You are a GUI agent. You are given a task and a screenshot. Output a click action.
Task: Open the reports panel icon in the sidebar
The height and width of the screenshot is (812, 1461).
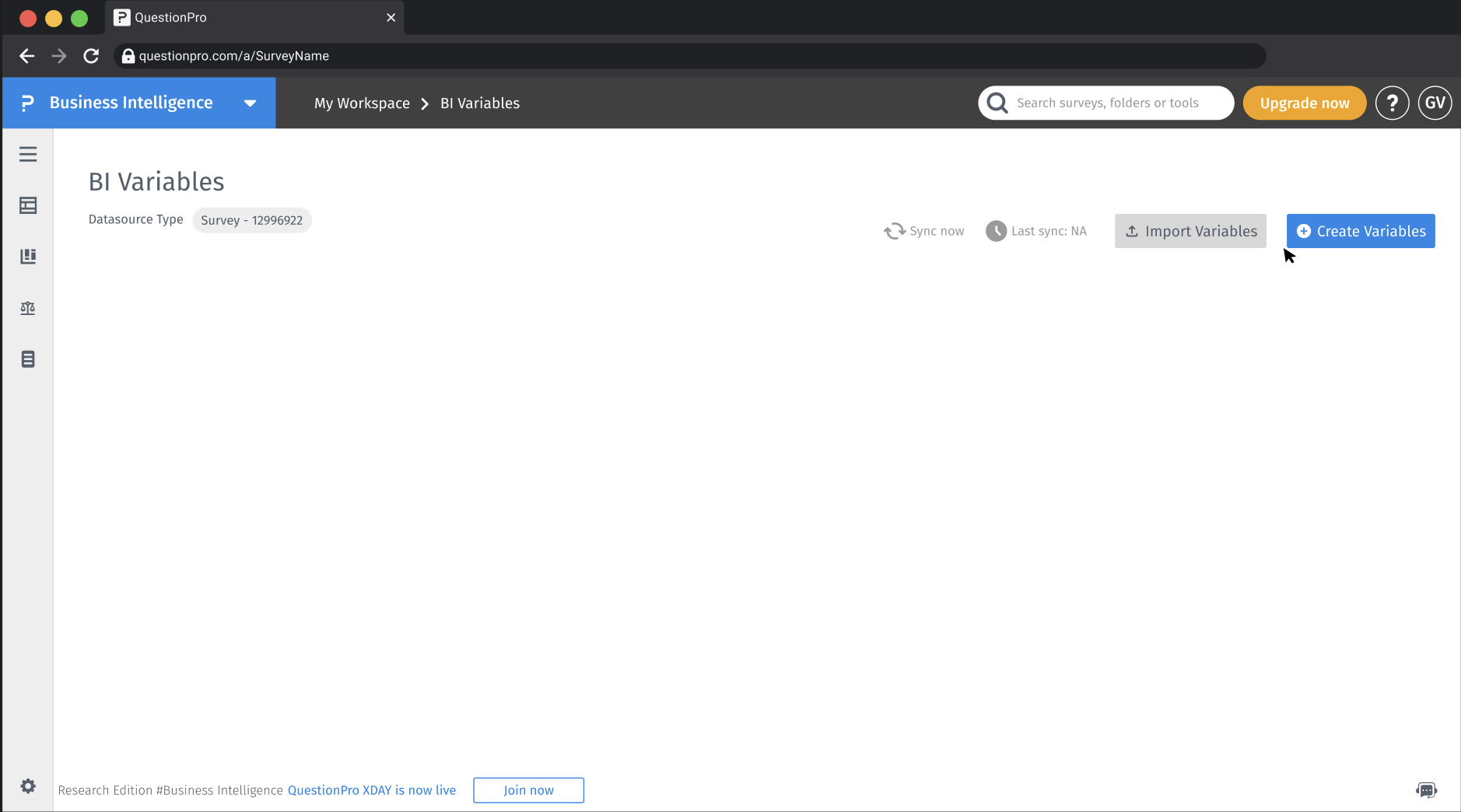(28, 257)
